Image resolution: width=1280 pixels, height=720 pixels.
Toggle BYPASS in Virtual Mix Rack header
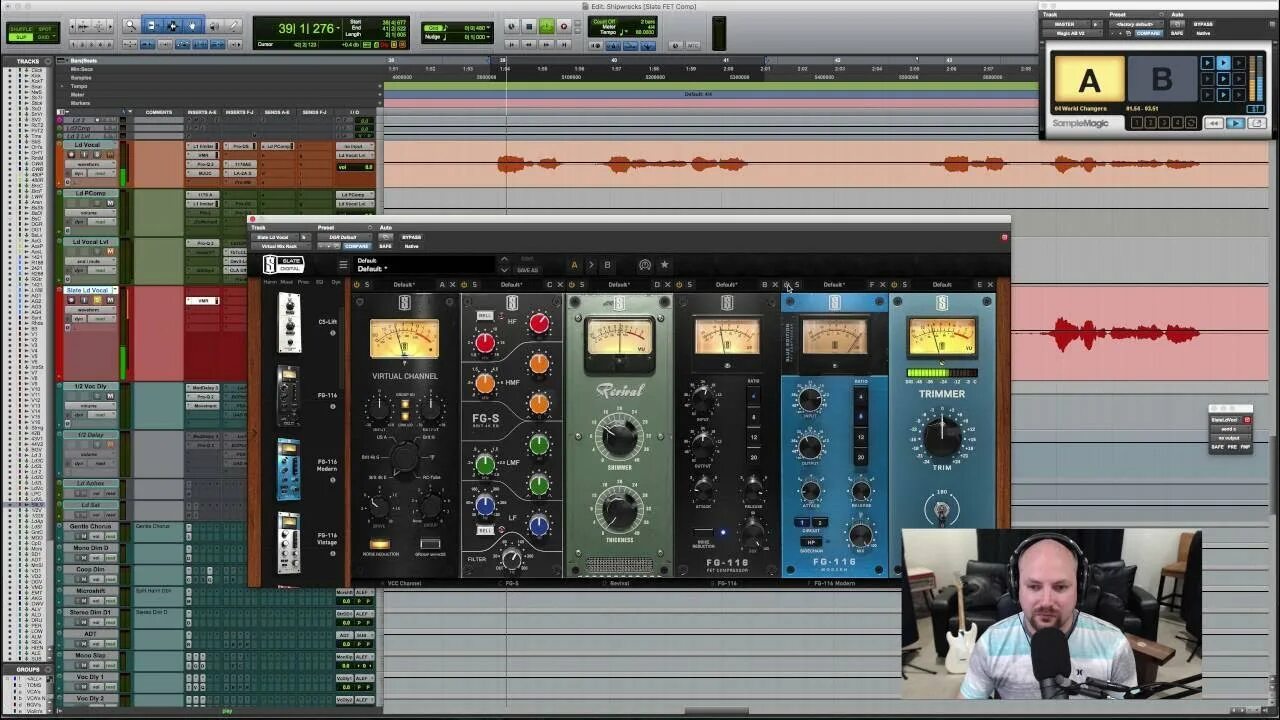tap(411, 237)
